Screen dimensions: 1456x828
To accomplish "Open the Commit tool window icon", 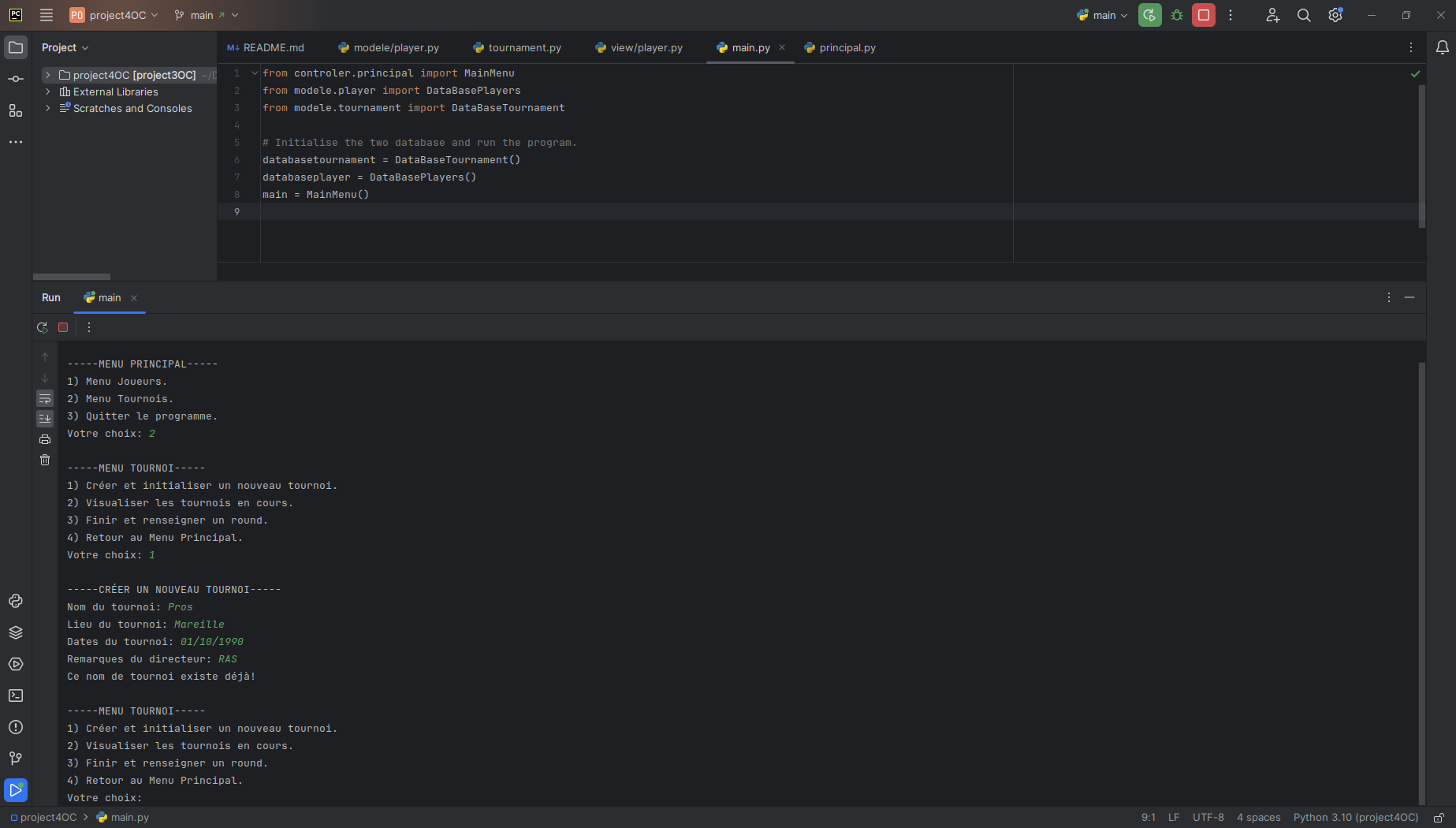I will tap(16, 79).
